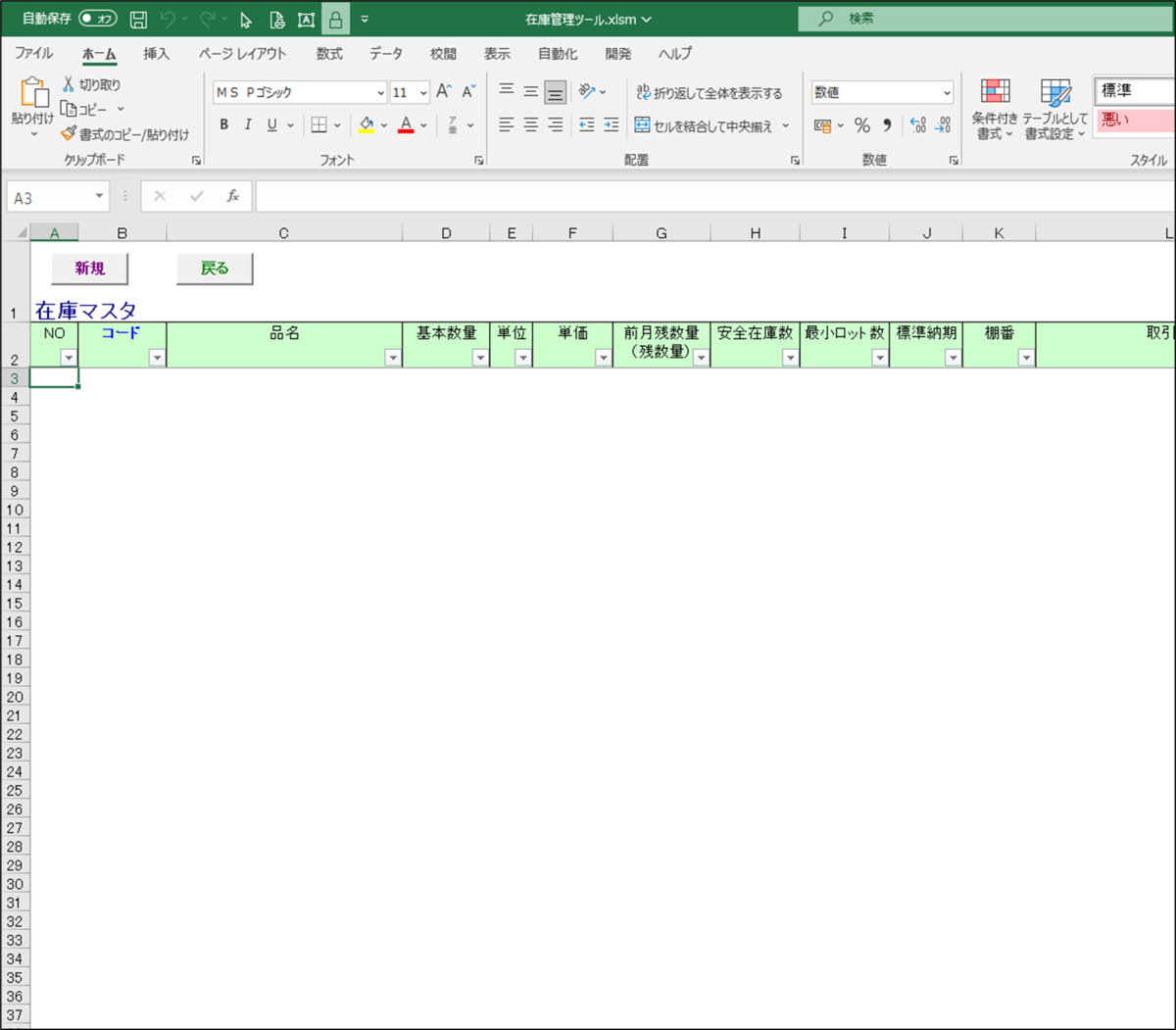Screen dimensions: 1176x1030
Task: Open the ファイル tab
Action: (34, 53)
